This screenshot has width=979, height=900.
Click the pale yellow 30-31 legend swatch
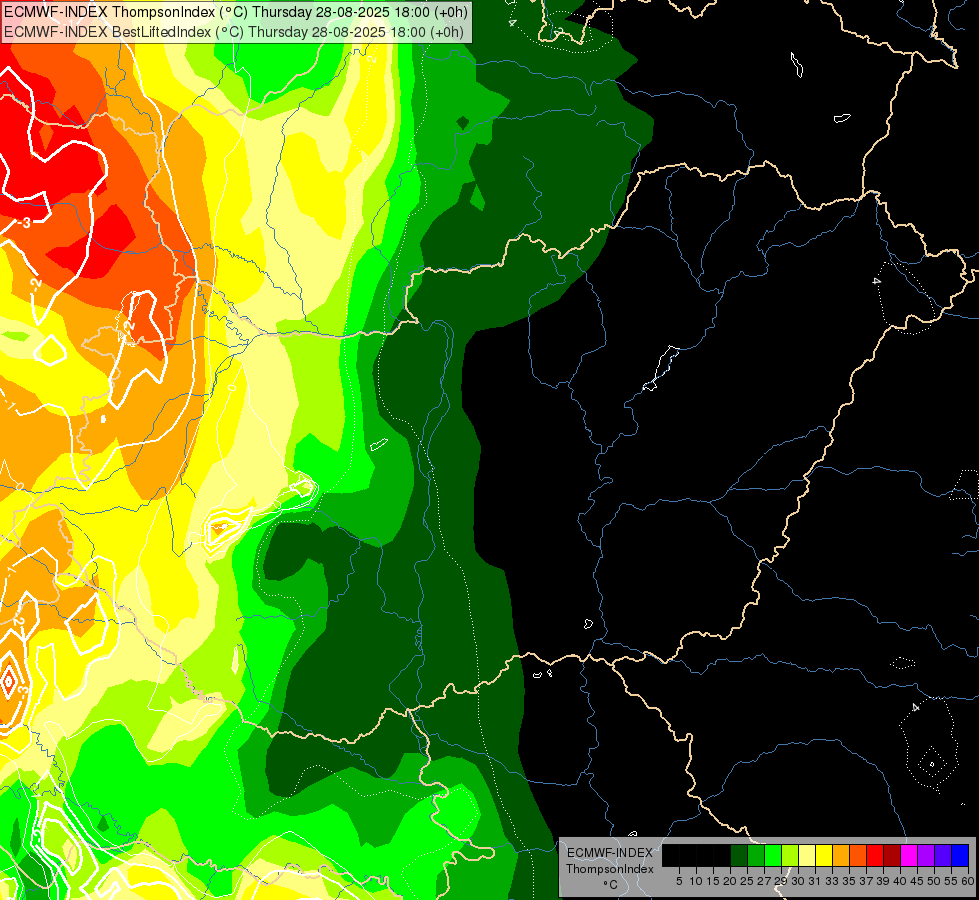[x=807, y=855]
